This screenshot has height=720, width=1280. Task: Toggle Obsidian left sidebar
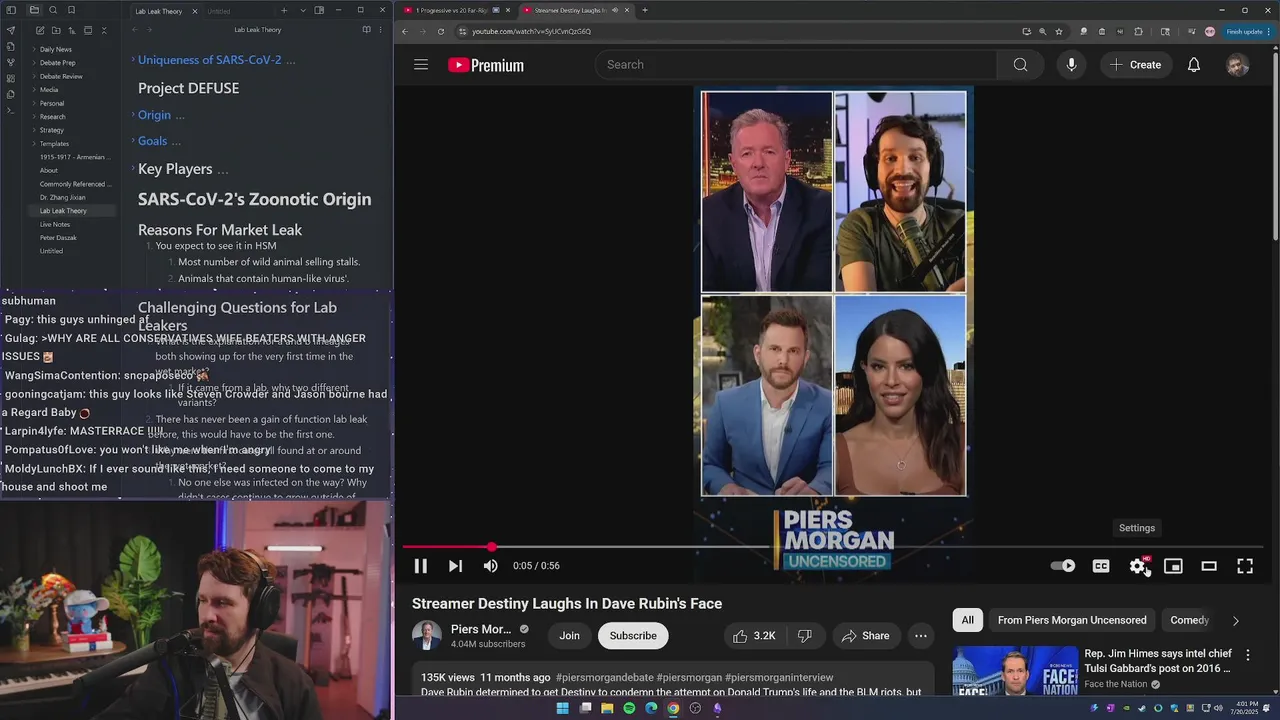pos(11,10)
